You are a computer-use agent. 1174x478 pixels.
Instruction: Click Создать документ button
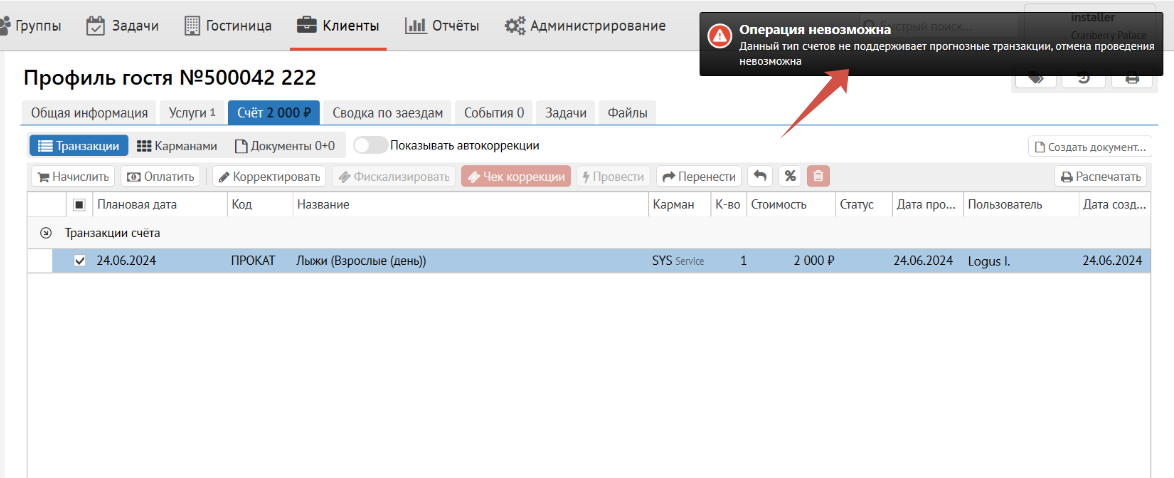(x=1090, y=147)
